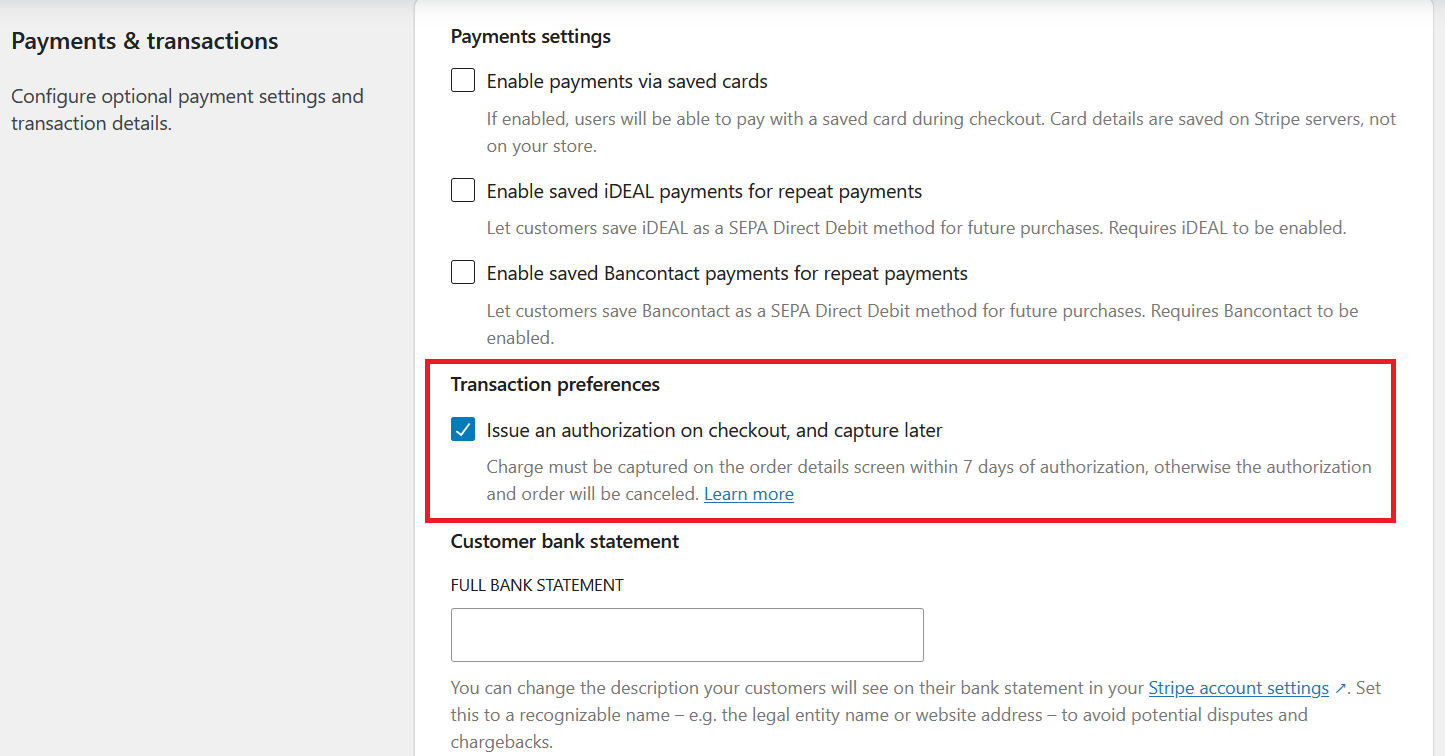Check the saved Bancontact payments box
1445x756 pixels.
463,273
